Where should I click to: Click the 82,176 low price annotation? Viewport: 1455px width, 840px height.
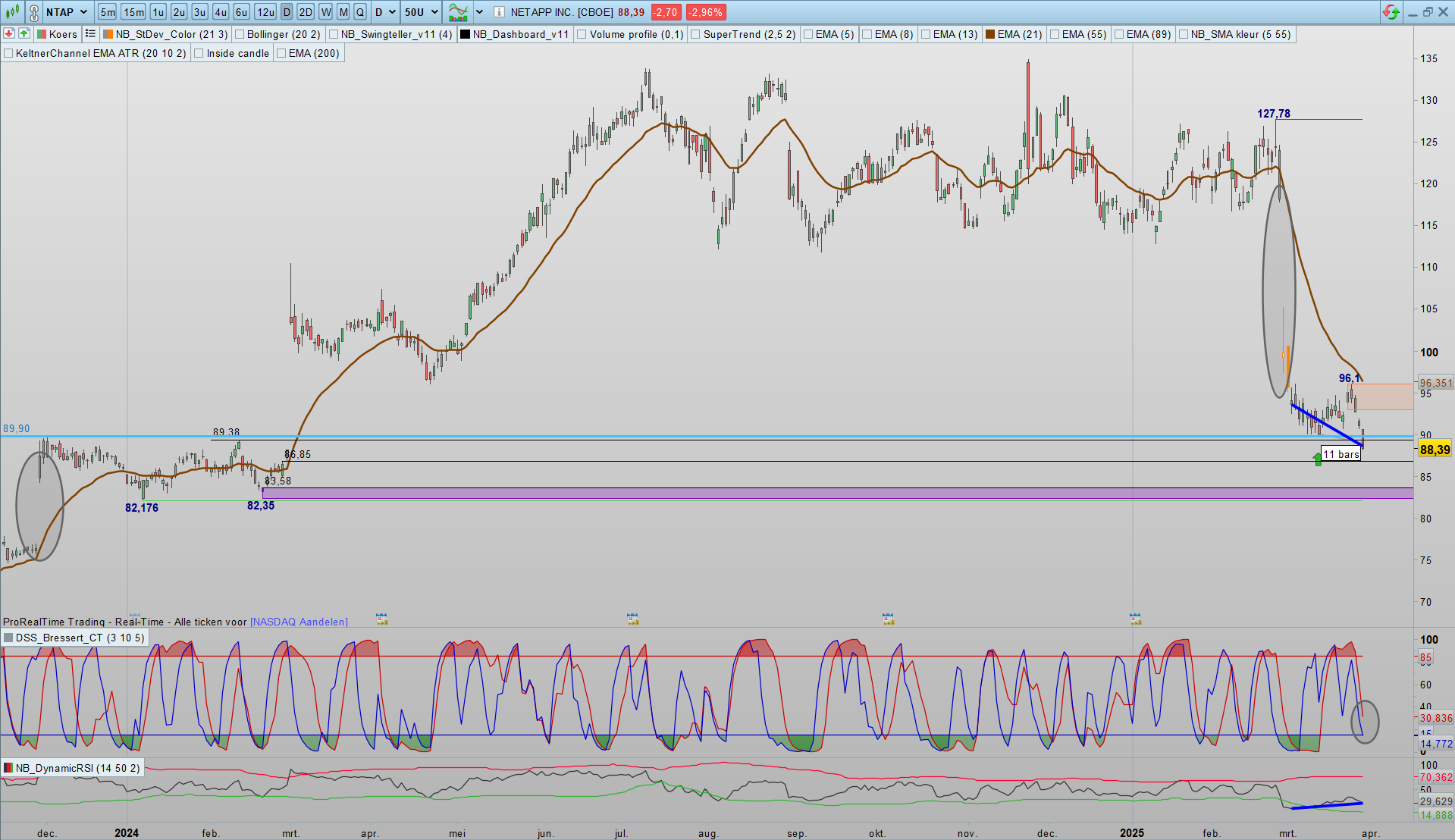[x=142, y=508]
